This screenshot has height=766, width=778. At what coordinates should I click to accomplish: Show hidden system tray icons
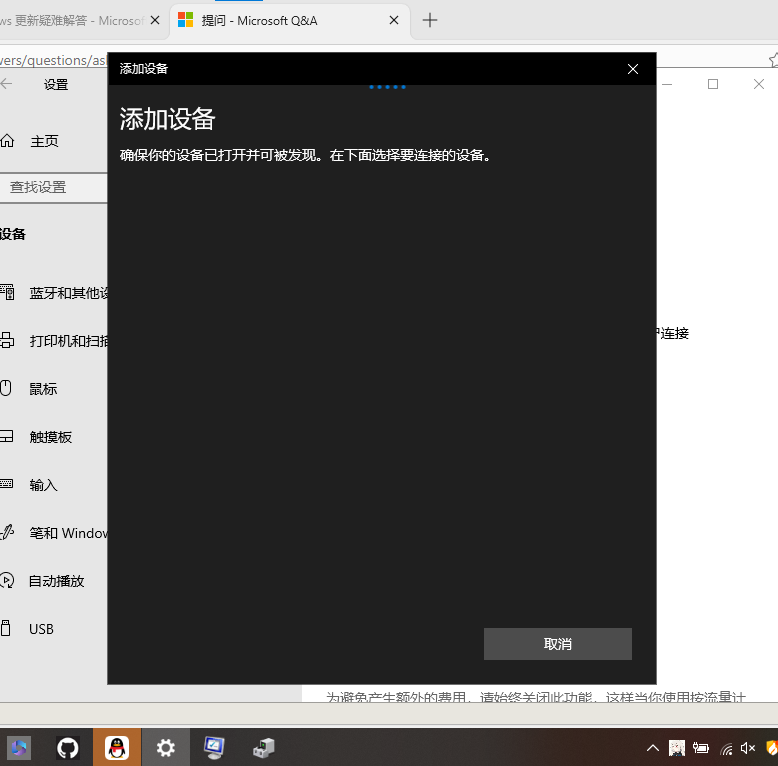pos(653,748)
